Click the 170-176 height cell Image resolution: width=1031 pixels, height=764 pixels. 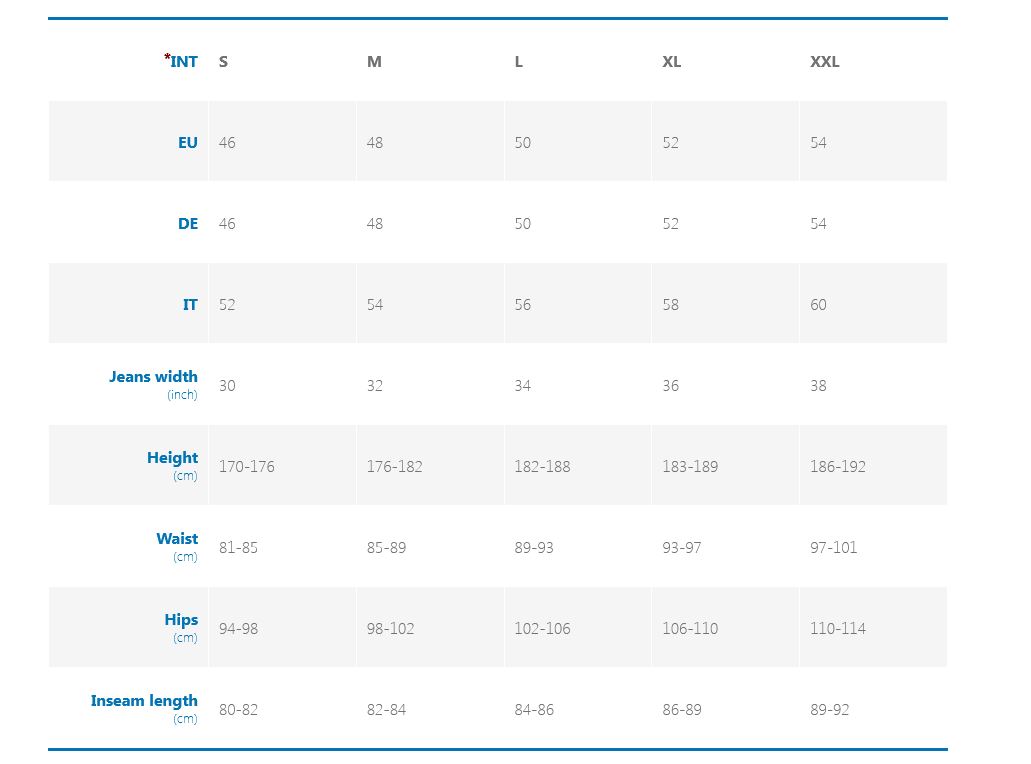[246, 467]
